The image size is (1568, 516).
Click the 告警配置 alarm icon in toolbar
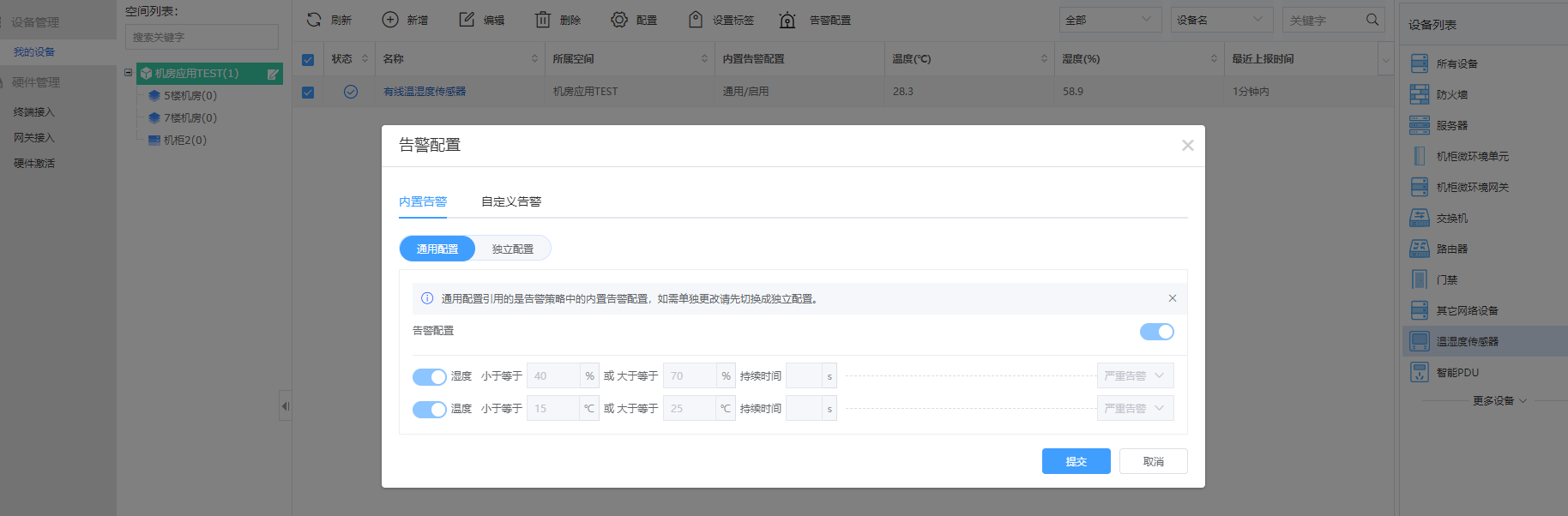pyautogui.click(x=787, y=20)
